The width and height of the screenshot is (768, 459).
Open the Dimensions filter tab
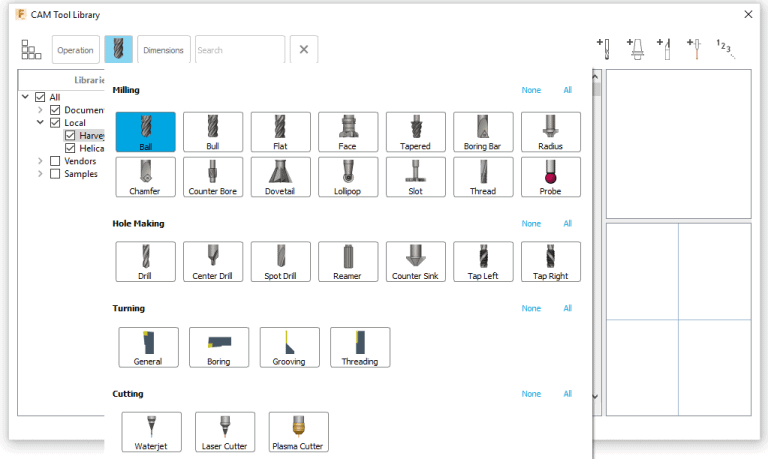(x=163, y=50)
